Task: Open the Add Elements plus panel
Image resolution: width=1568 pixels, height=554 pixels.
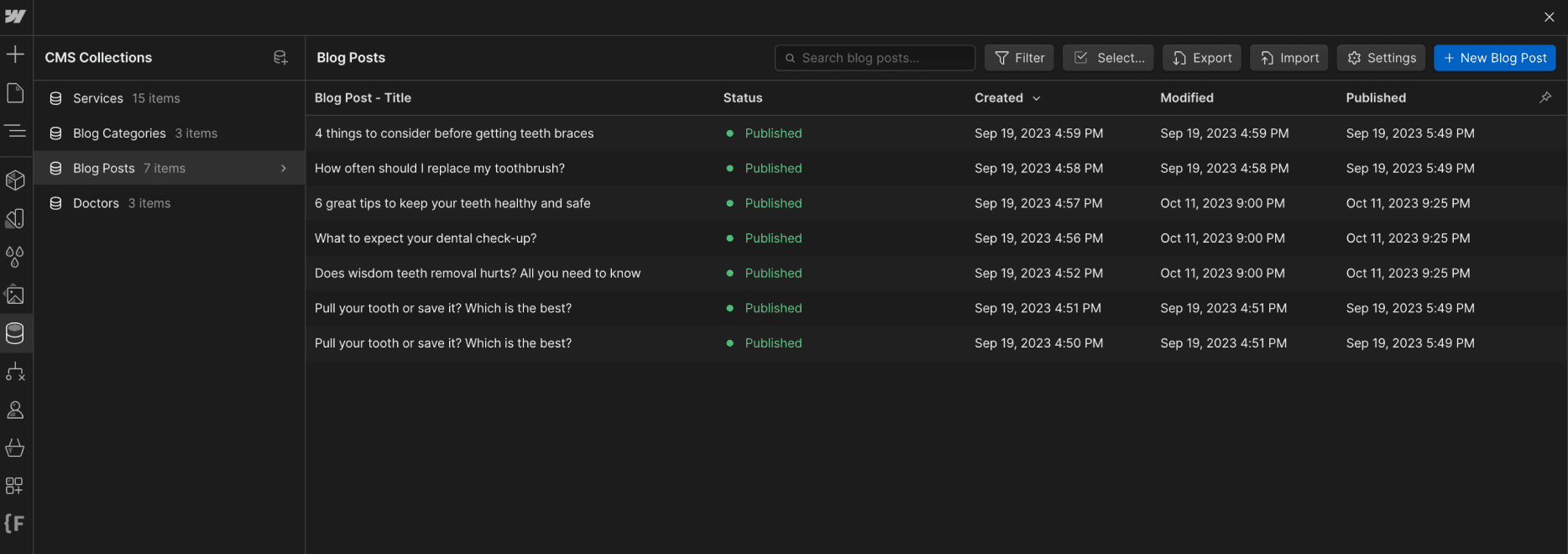Action: tap(15, 55)
